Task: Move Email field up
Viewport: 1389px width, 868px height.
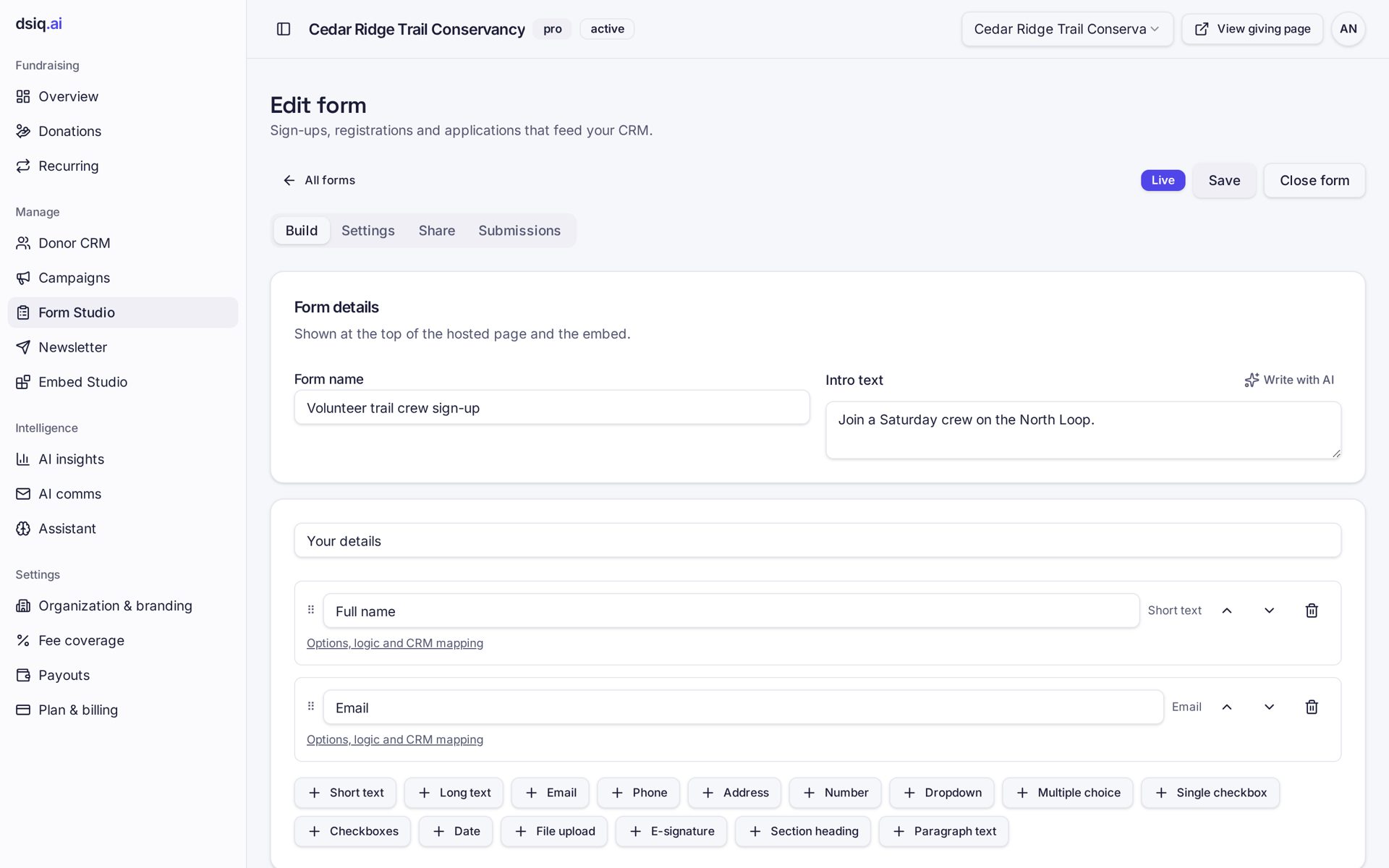Action: pyautogui.click(x=1227, y=707)
